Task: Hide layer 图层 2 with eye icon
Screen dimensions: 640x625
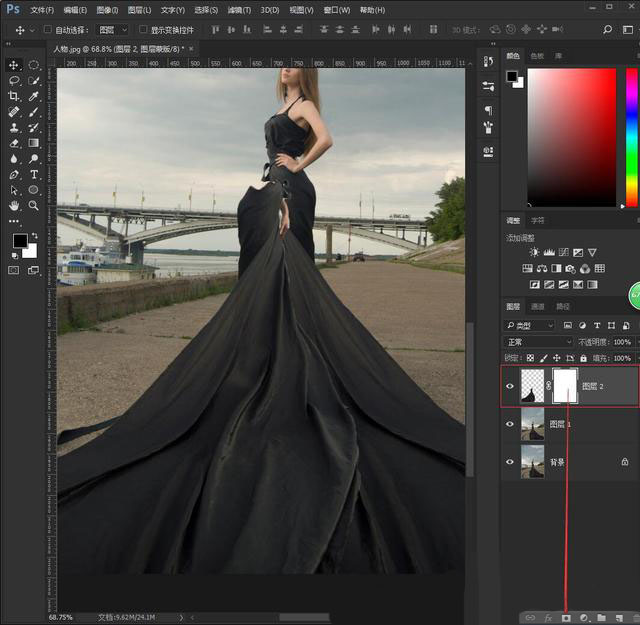Action: tap(510, 386)
